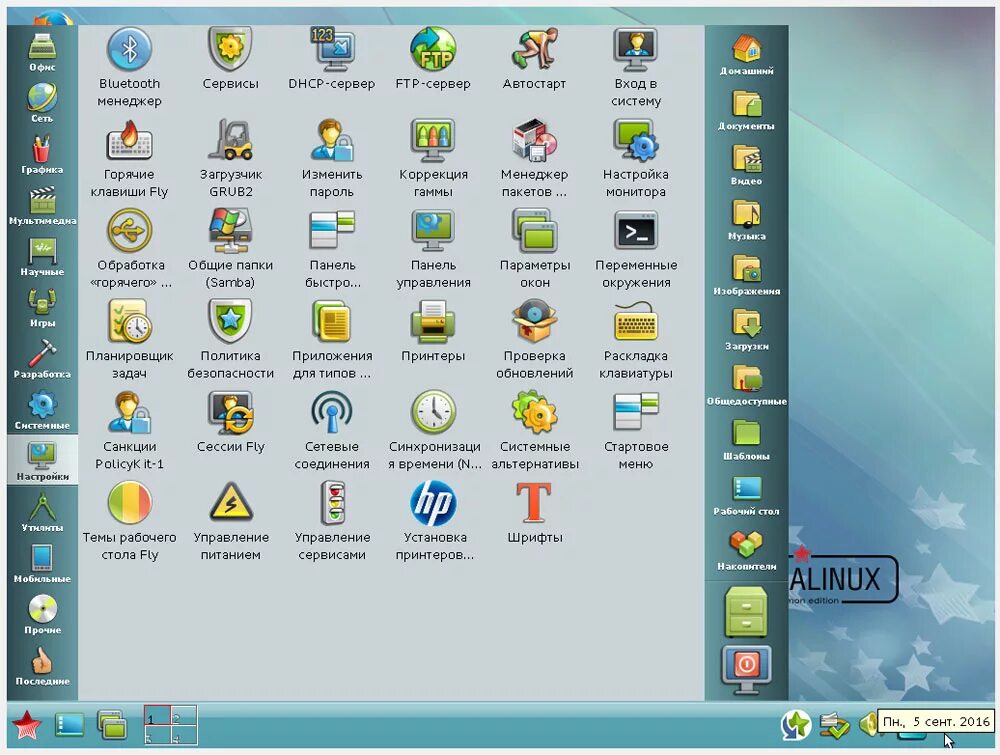
Task: Open the Загрузки folder
Action: tap(746, 330)
